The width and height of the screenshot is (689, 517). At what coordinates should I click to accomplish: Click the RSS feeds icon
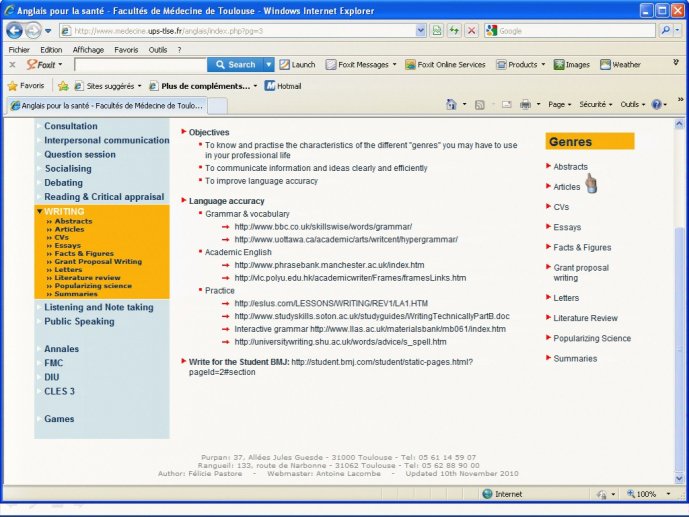click(x=480, y=105)
